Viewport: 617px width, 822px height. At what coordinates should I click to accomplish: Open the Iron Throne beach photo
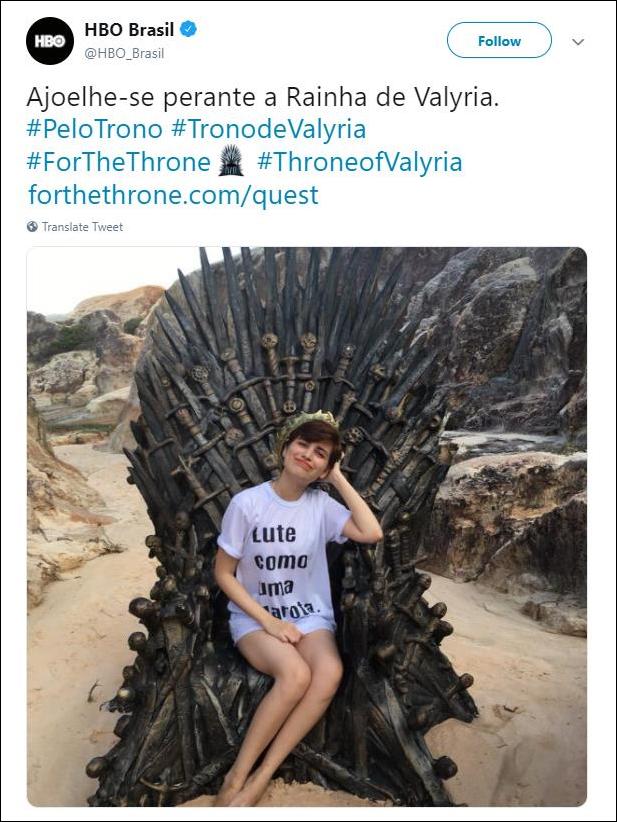(306, 526)
